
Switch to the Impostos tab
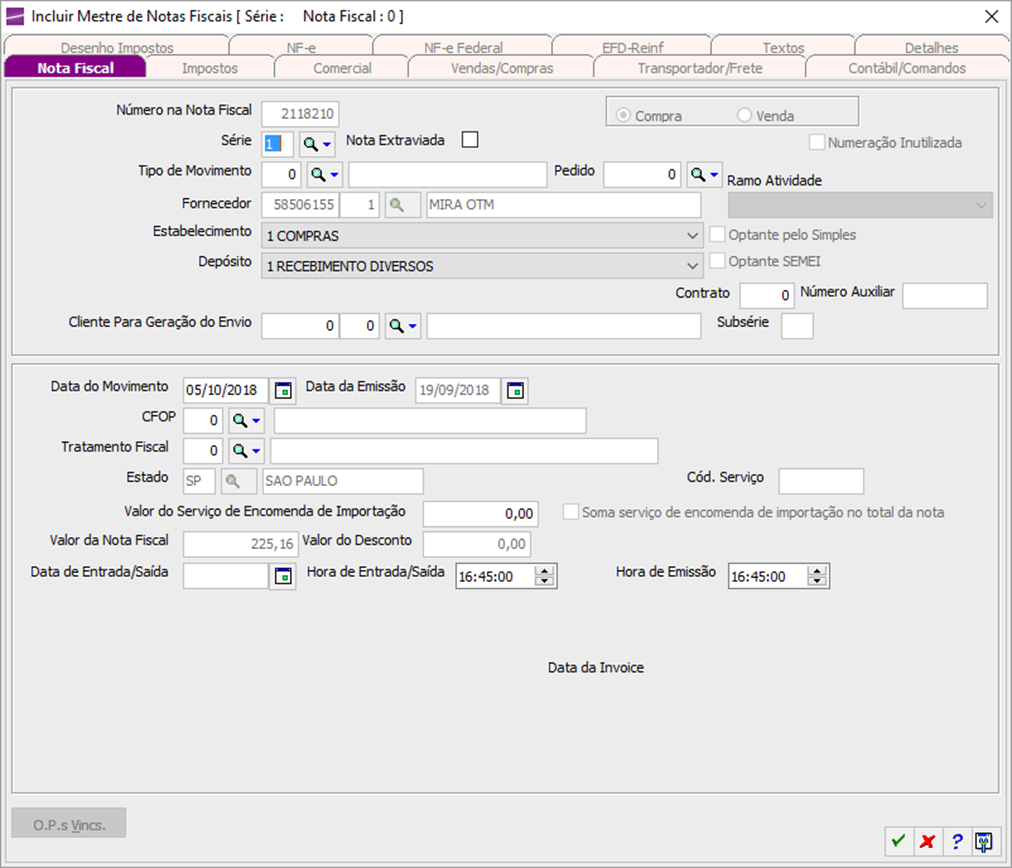pos(210,68)
